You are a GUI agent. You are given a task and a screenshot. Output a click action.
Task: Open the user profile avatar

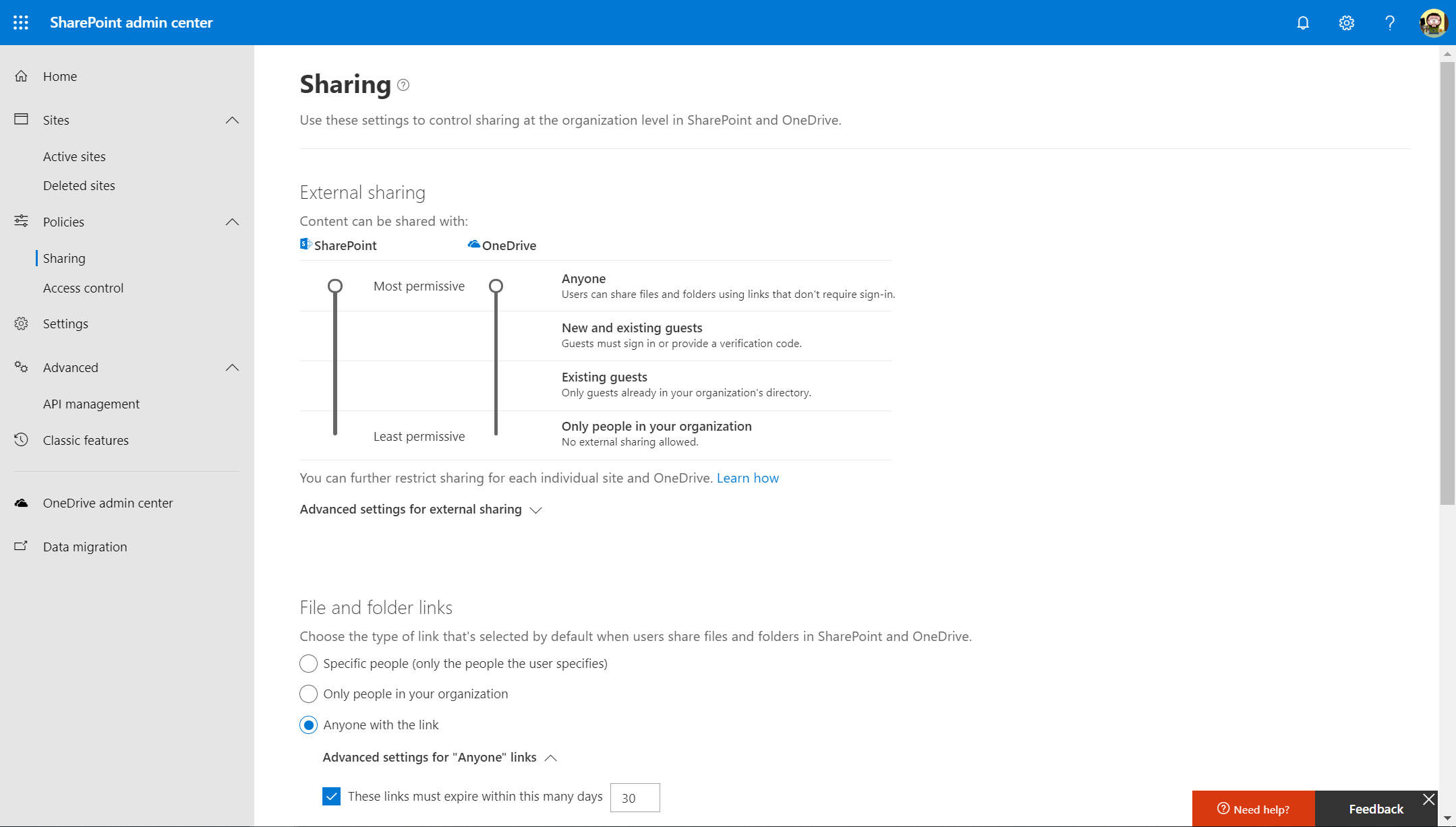pos(1432,23)
